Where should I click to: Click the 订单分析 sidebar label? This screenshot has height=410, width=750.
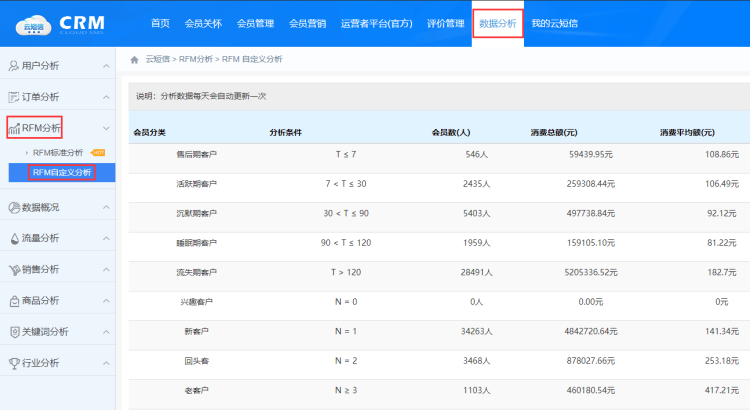click(40, 97)
